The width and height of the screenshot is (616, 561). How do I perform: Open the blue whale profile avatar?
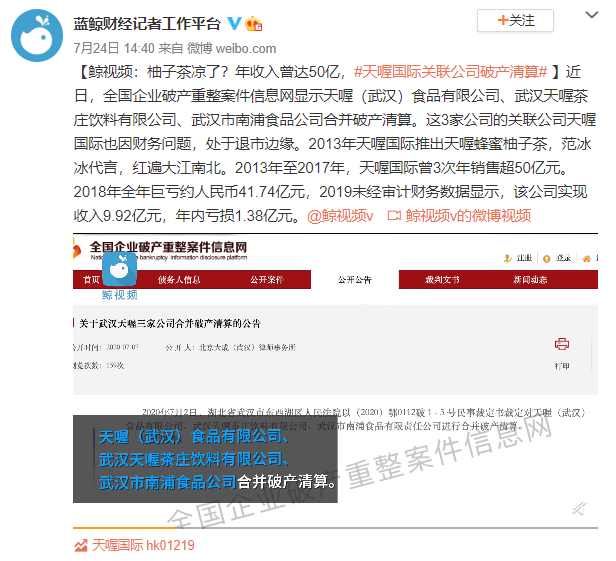tap(37, 36)
